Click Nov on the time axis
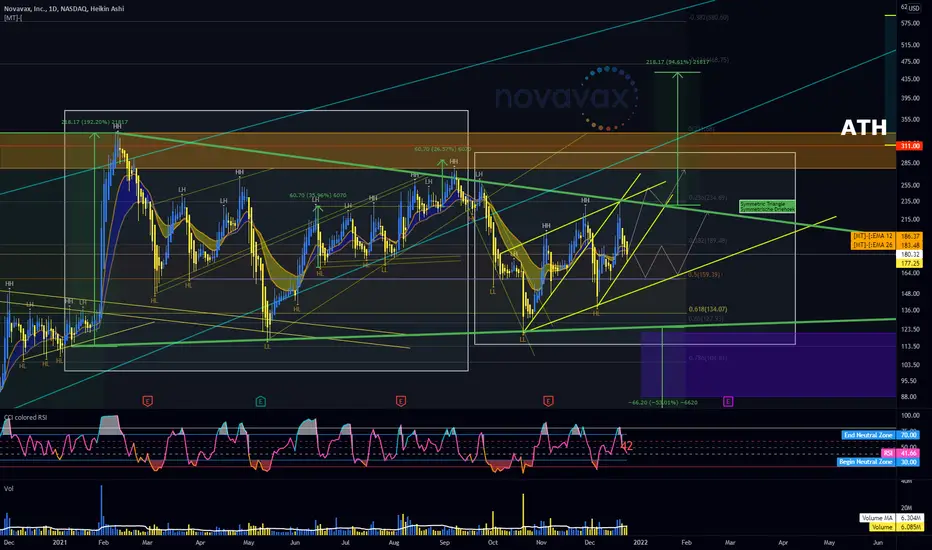 point(541,542)
